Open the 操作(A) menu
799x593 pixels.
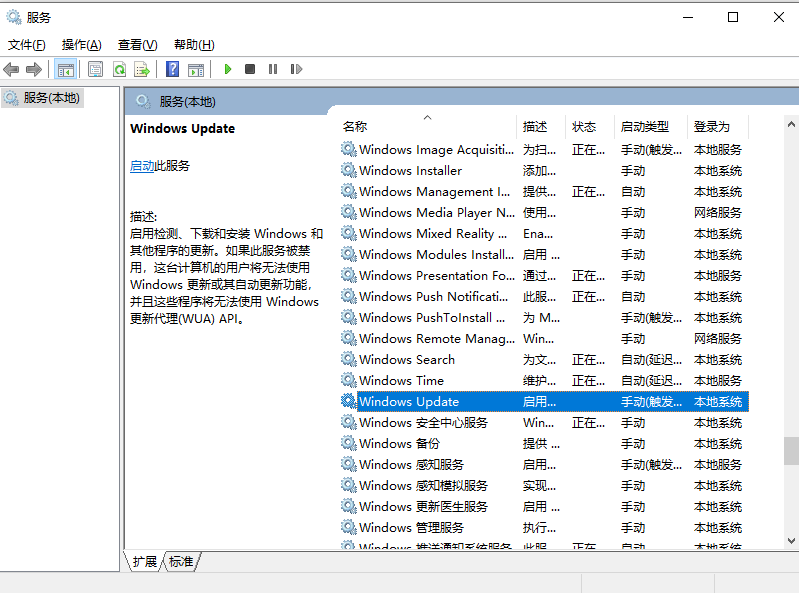(82, 45)
